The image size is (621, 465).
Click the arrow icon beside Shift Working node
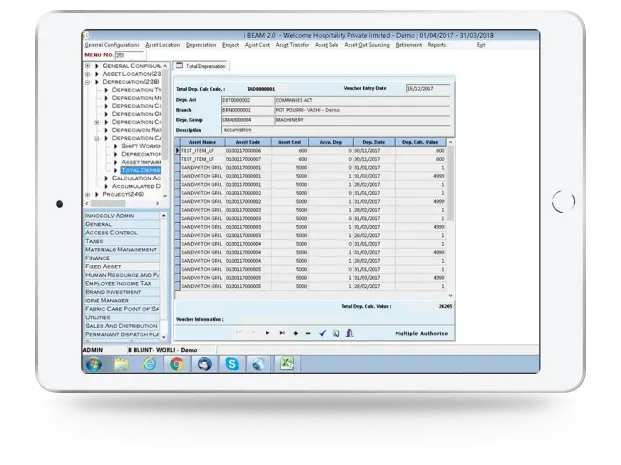(x=116, y=146)
